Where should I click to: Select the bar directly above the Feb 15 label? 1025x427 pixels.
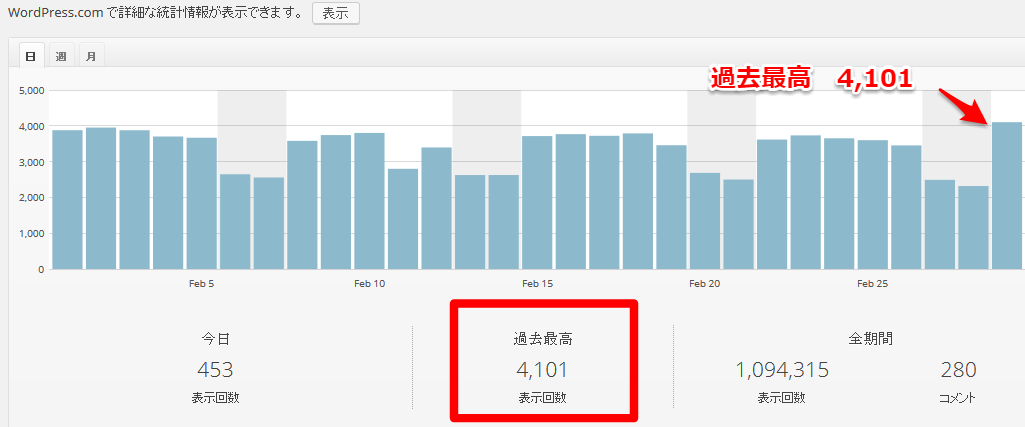537,203
